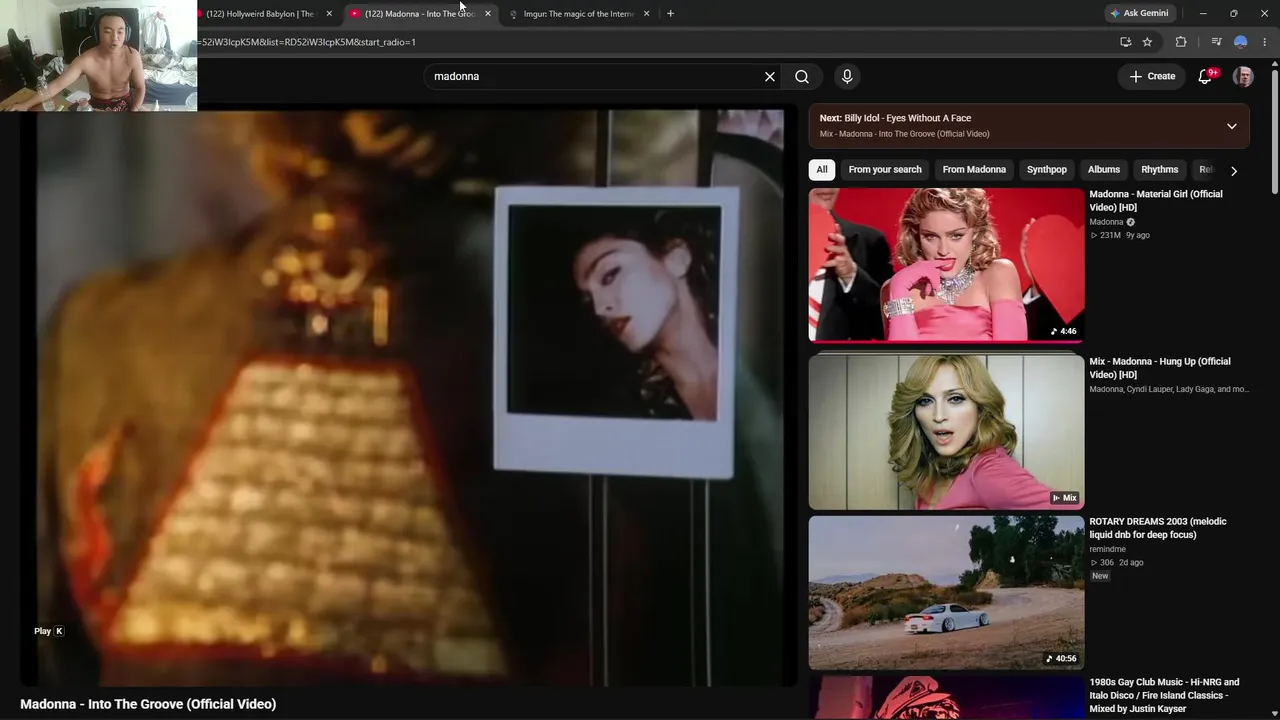Bookmark this page with the star icon

point(1147,42)
